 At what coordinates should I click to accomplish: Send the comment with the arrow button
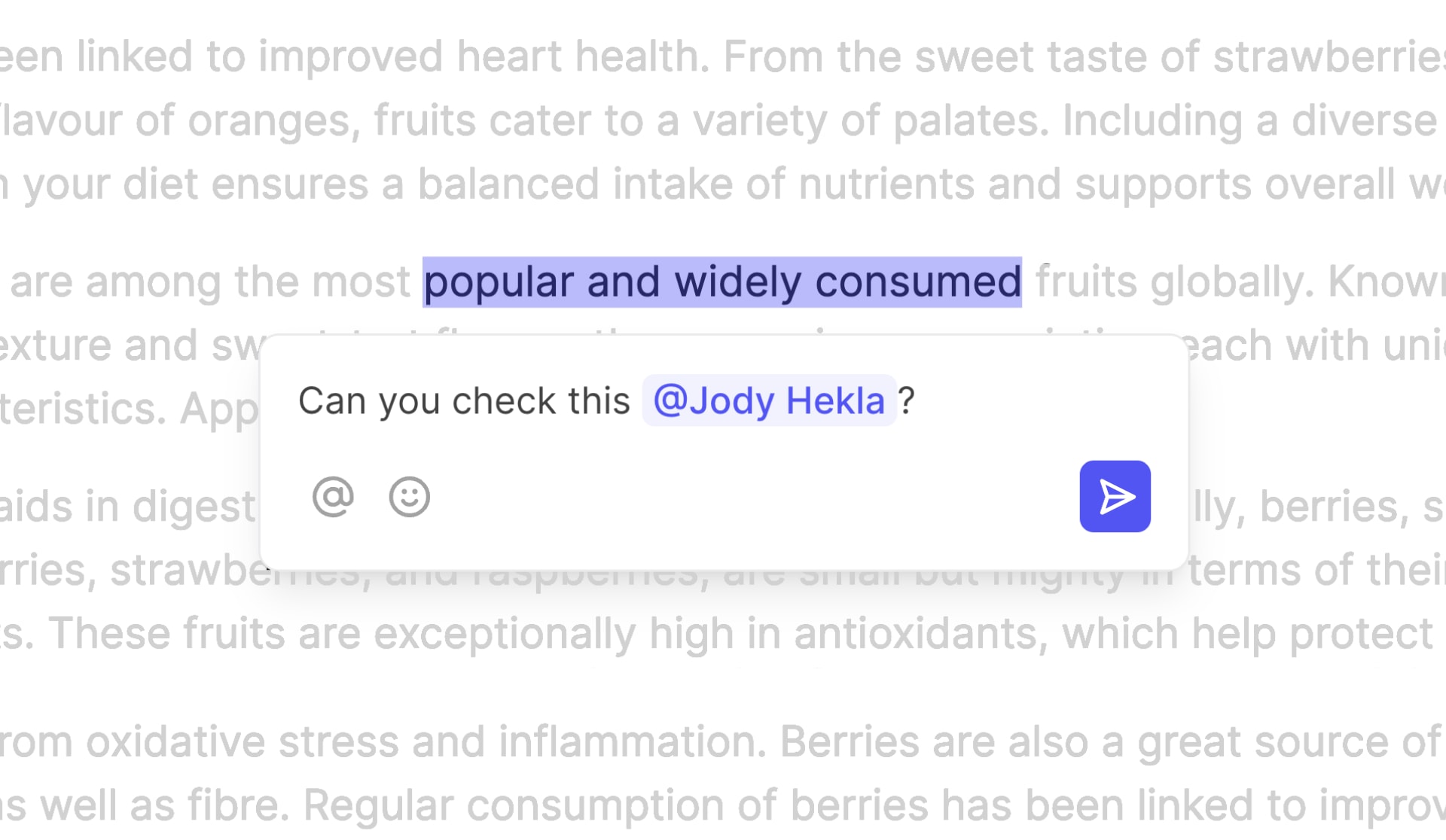coord(1115,497)
